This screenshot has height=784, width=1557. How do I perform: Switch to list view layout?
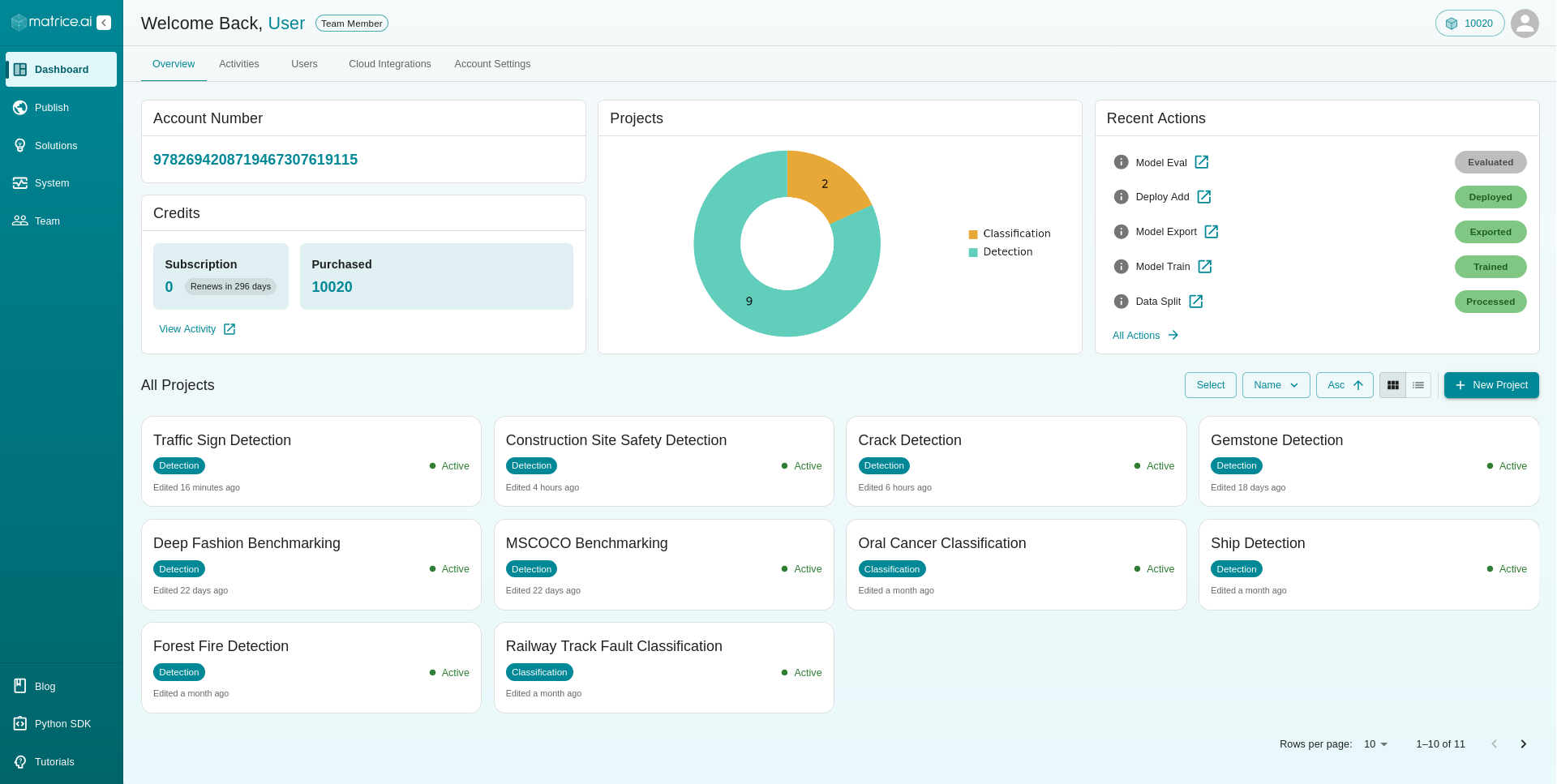pyautogui.click(x=1418, y=385)
